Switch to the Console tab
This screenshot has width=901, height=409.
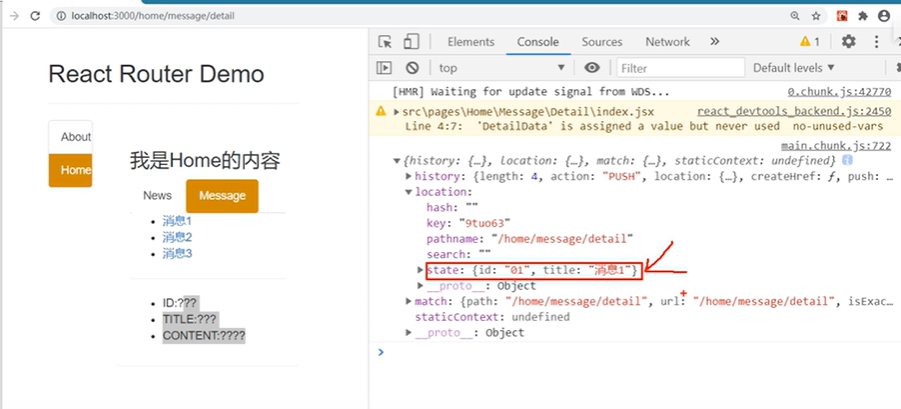538,42
